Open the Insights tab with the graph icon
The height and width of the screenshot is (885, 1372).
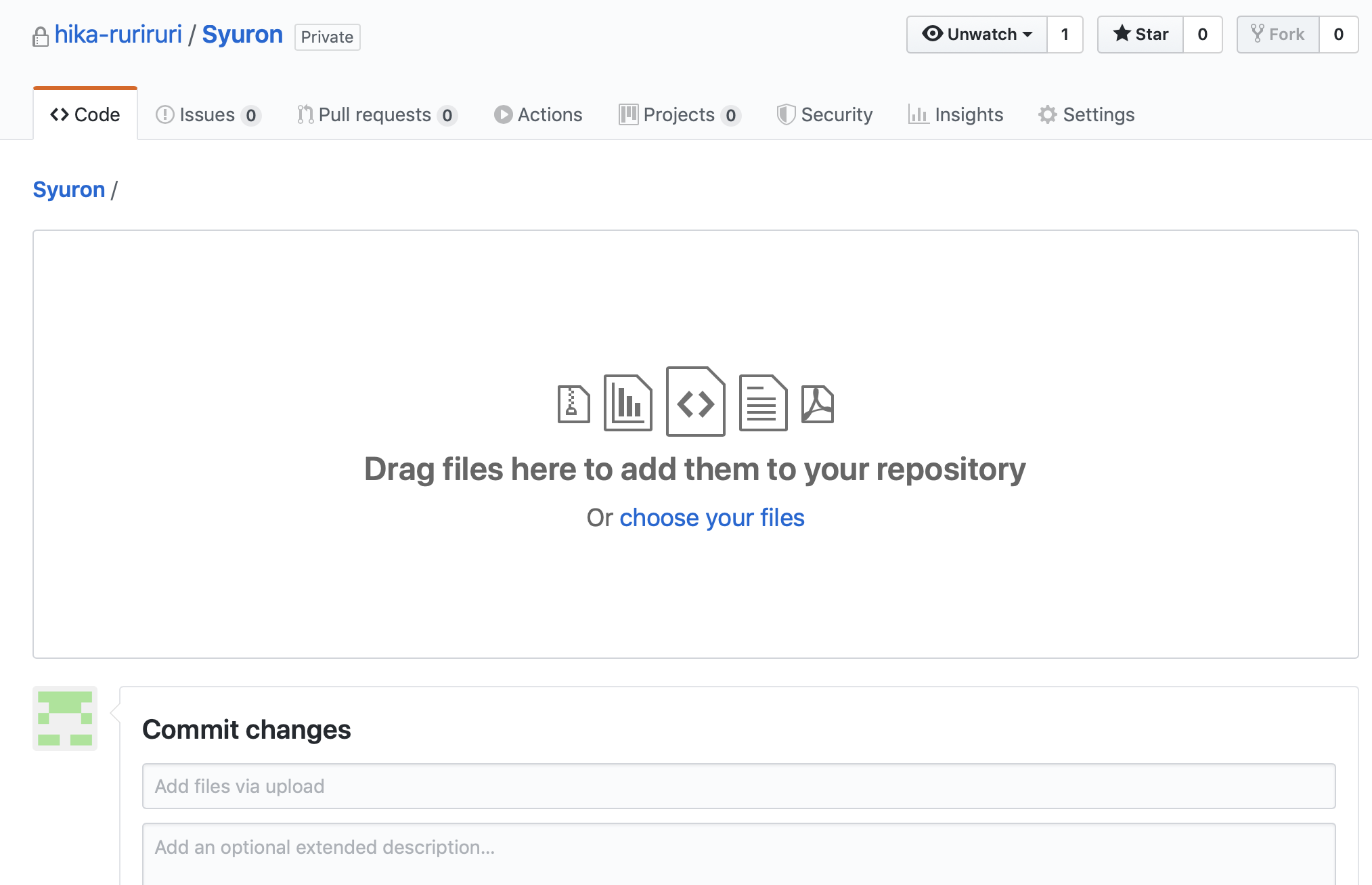956,115
